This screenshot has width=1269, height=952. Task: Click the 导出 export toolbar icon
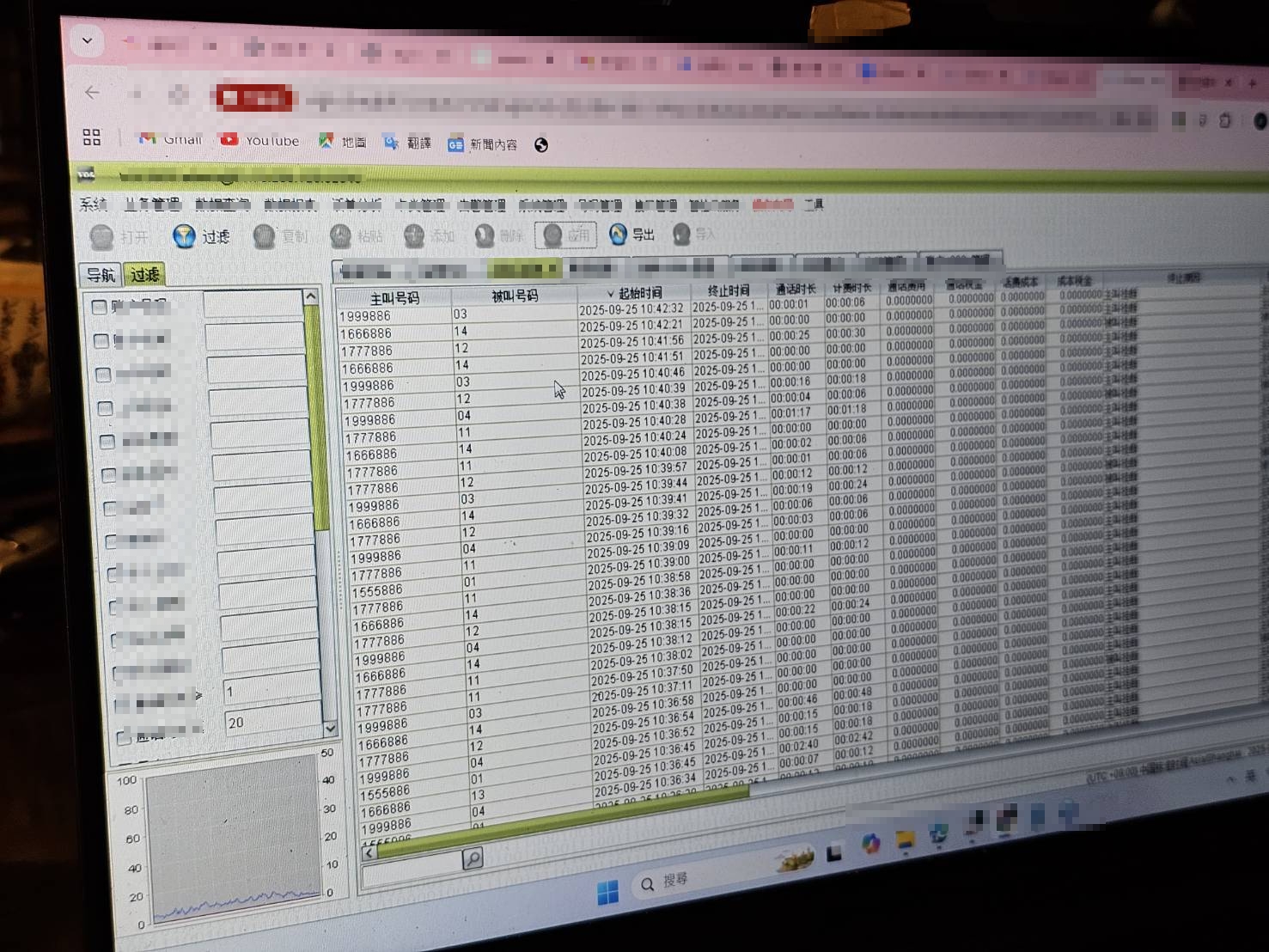click(x=618, y=234)
